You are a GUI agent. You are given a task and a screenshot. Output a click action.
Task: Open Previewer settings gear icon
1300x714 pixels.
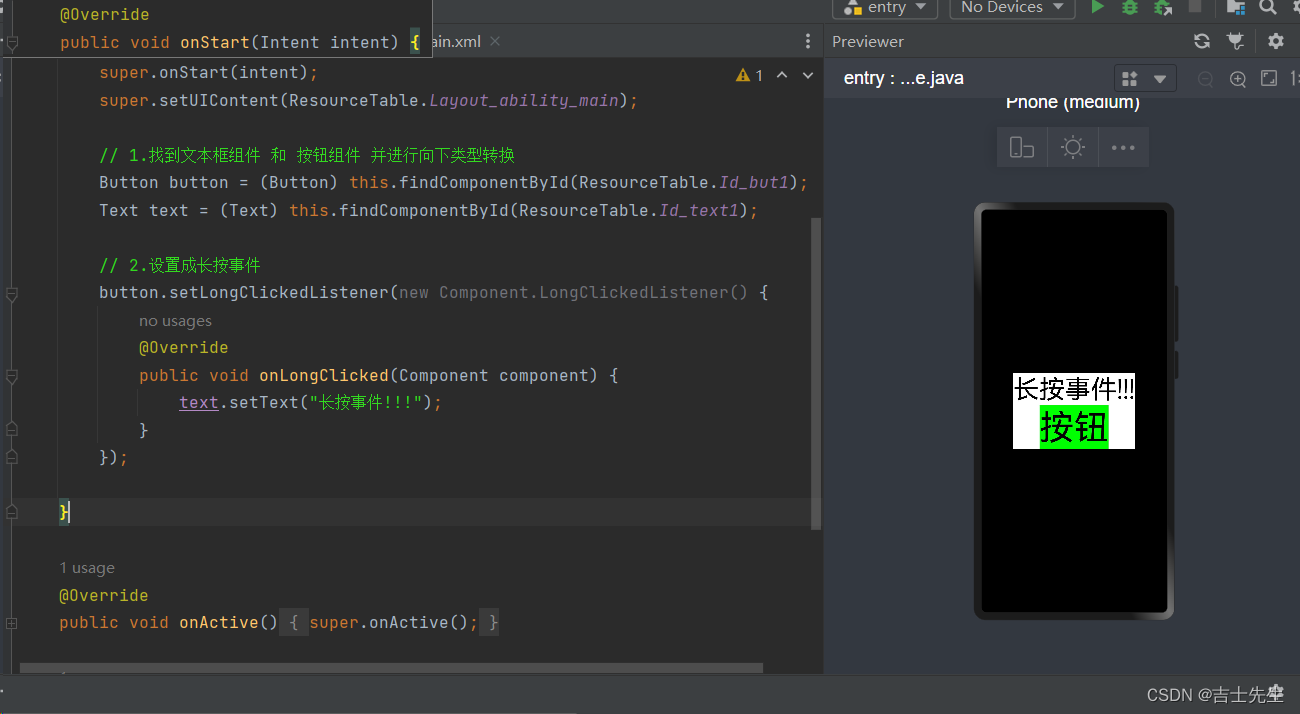1275,41
